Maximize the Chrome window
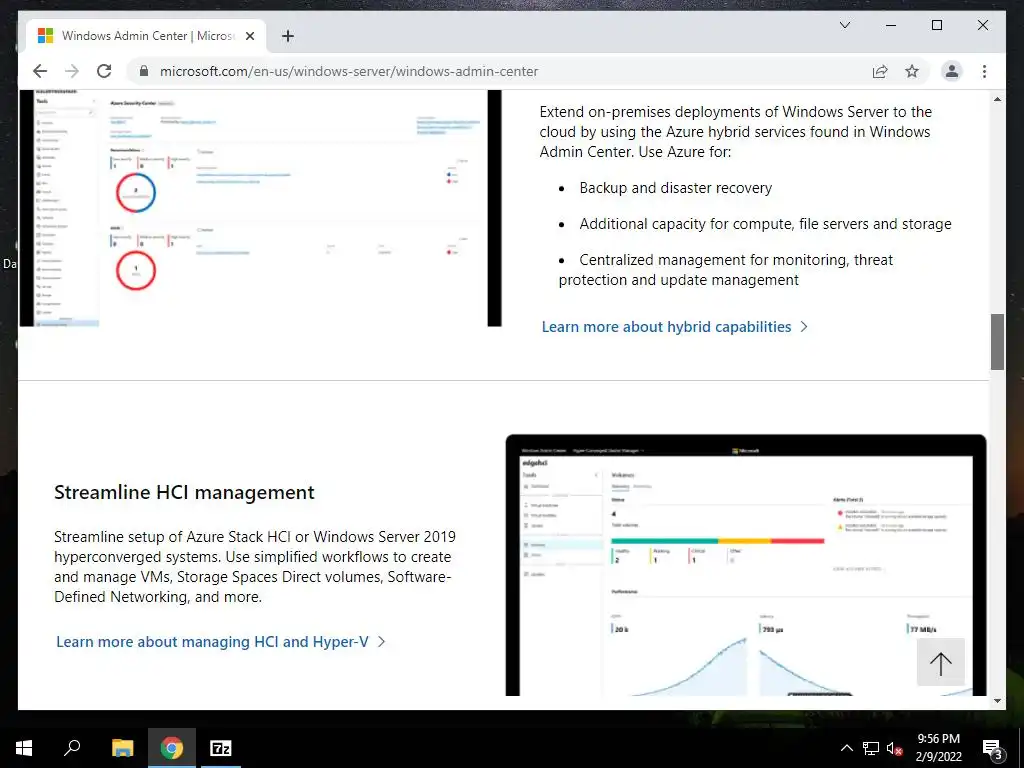The height and width of the screenshot is (768, 1024). point(936,25)
